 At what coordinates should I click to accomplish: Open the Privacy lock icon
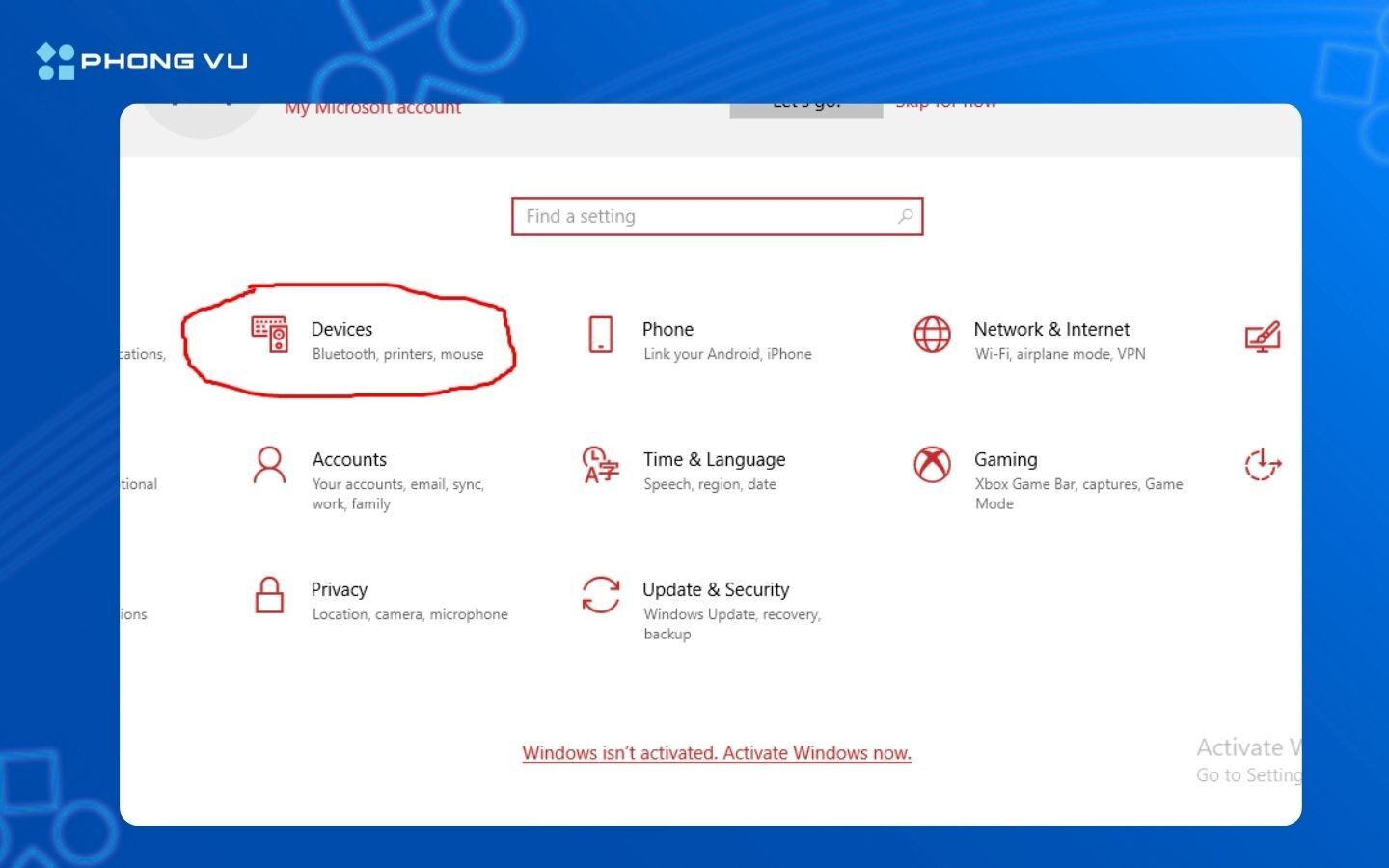click(x=269, y=595)
